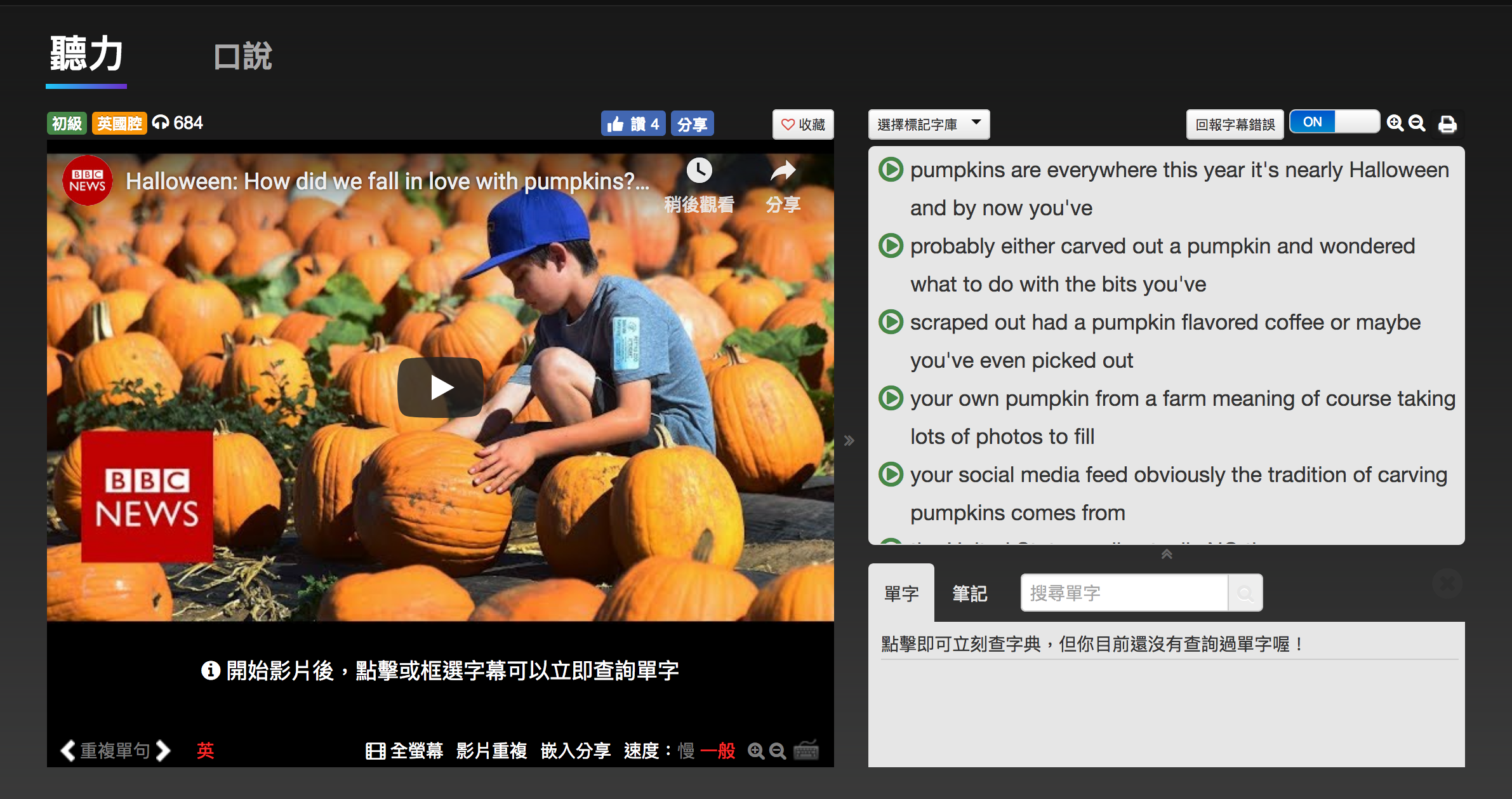This screenshot has height=799, width=1512.
Task: Switch to the 口說 speaking tab
Action: click(x=243, y=57)
